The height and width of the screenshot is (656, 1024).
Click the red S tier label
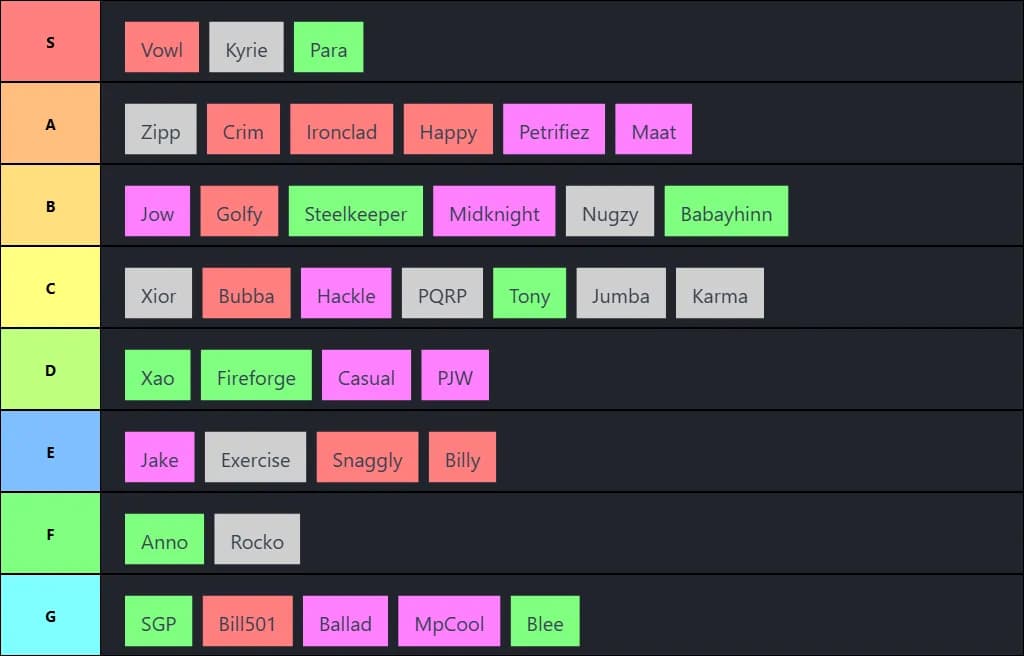click(50, 42)
